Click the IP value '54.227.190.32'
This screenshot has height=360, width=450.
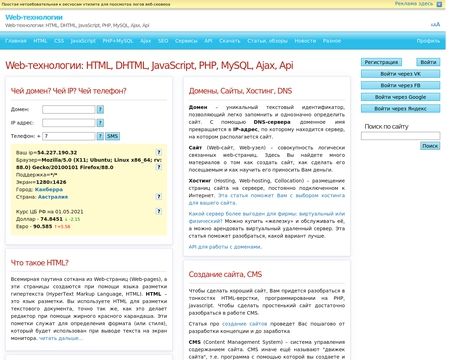coord(57,153)
